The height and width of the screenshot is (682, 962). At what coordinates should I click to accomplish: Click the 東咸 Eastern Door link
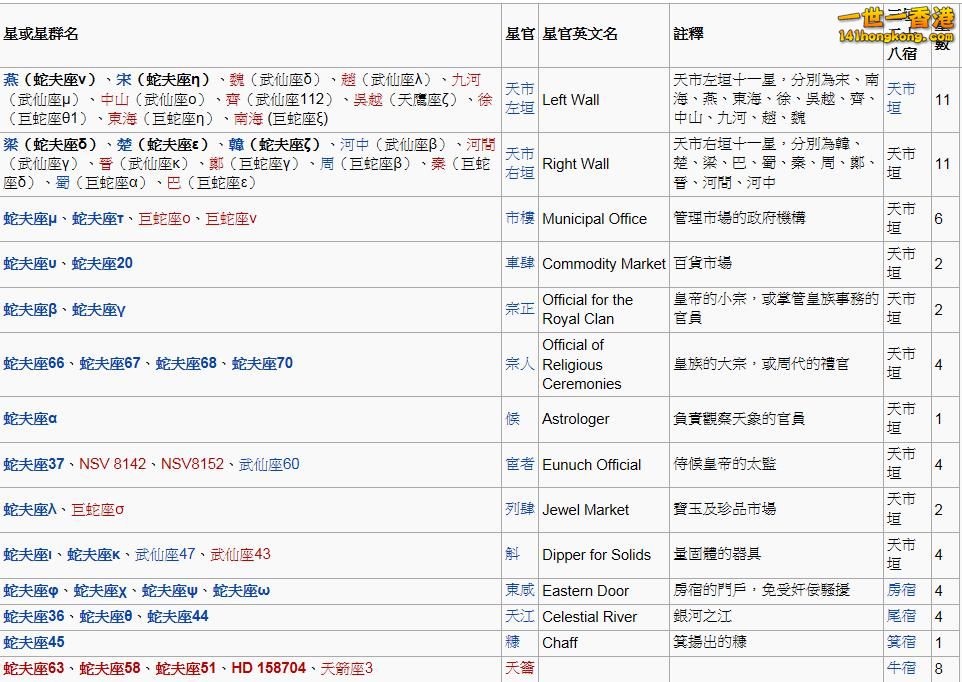point(519,590)
